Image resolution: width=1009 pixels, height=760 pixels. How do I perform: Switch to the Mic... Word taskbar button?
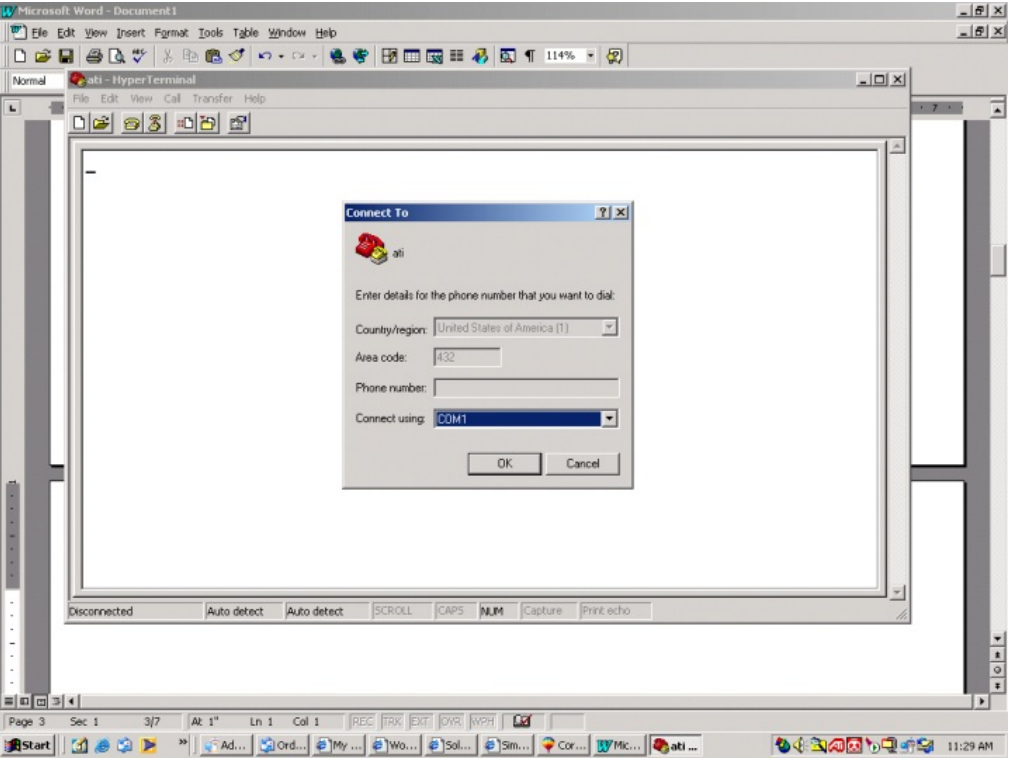(x=618, y=745)
